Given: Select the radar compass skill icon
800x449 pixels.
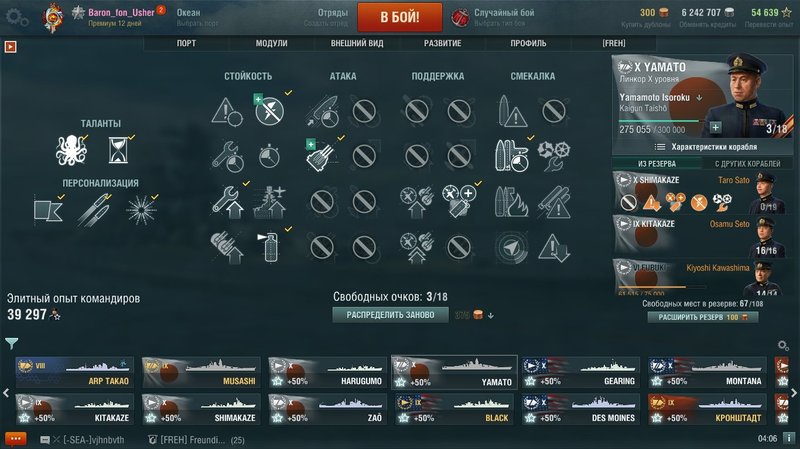Looking at the screenshot, I should point(511,247).
